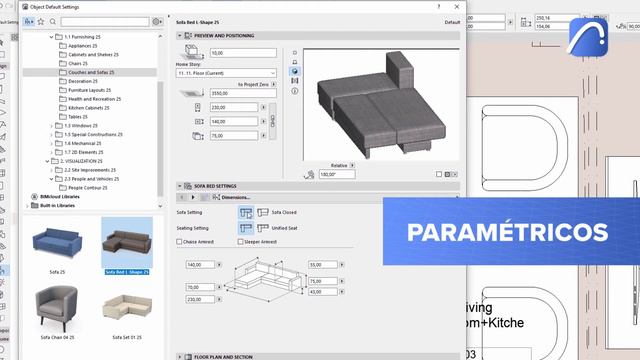
Task: Select the Sofa Closed setting icon
Action: pyautogui.click(x=262, y=213)
